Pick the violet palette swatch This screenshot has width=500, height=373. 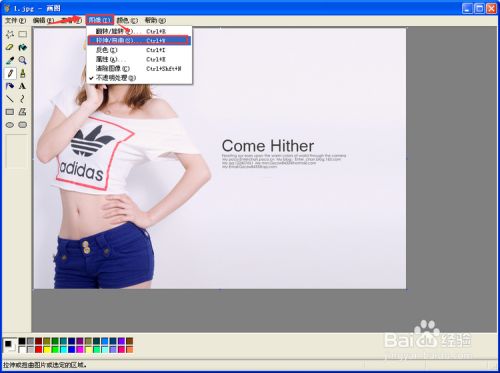click(x=121, y=341)
